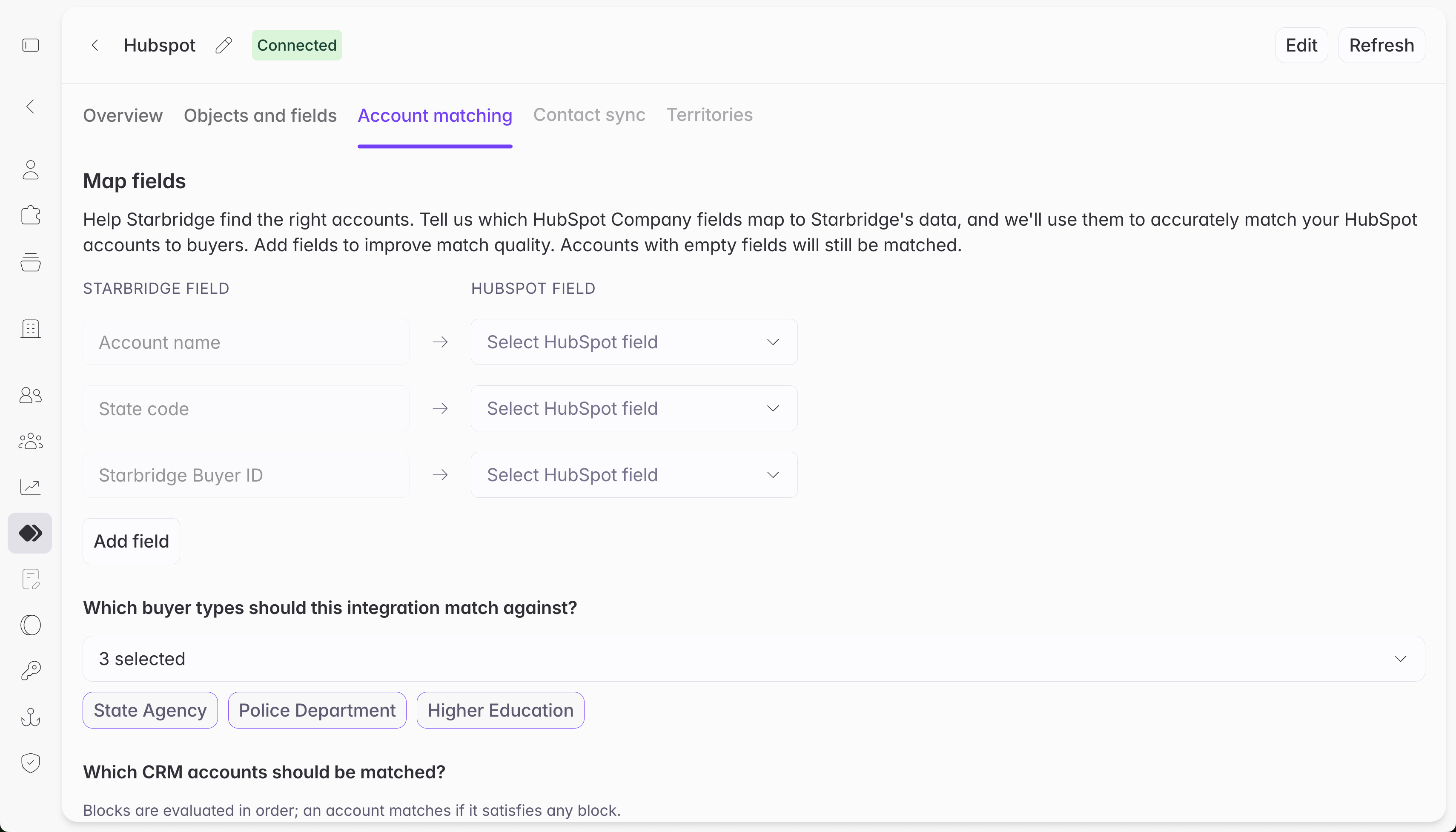
Task: Click the Edit button
Action: coord(1301,45)
